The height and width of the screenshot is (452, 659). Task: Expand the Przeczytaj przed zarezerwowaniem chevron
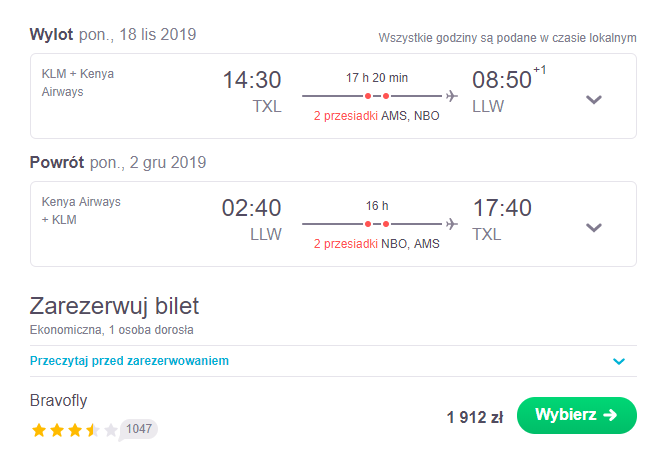tap(619, 361)
